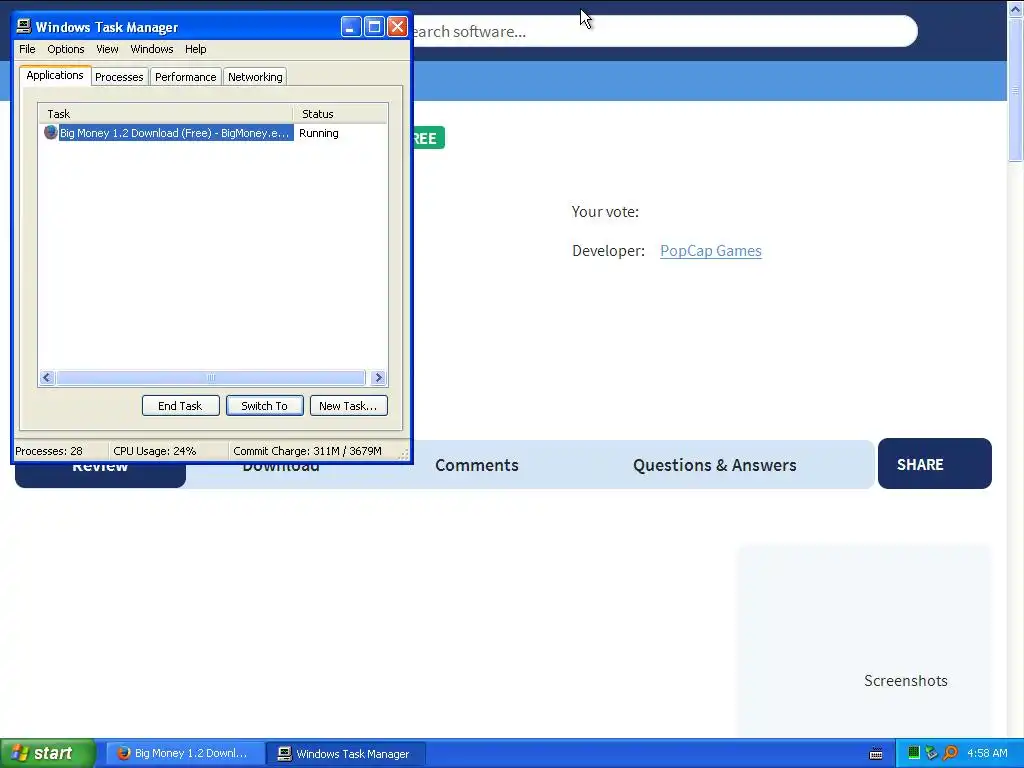Click the New Task... button
The height and width of the screenshot is (768, 1024).
point(348,406)
